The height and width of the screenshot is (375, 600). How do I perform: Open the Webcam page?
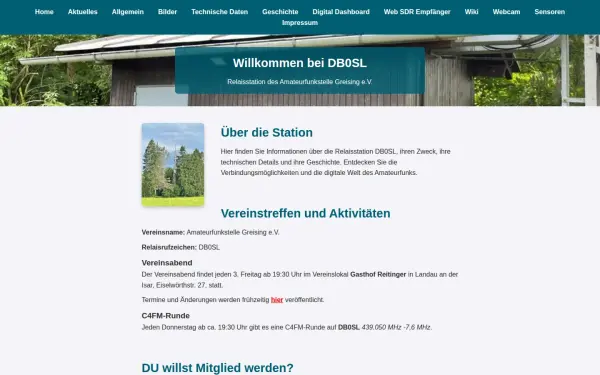click(506, 12)
